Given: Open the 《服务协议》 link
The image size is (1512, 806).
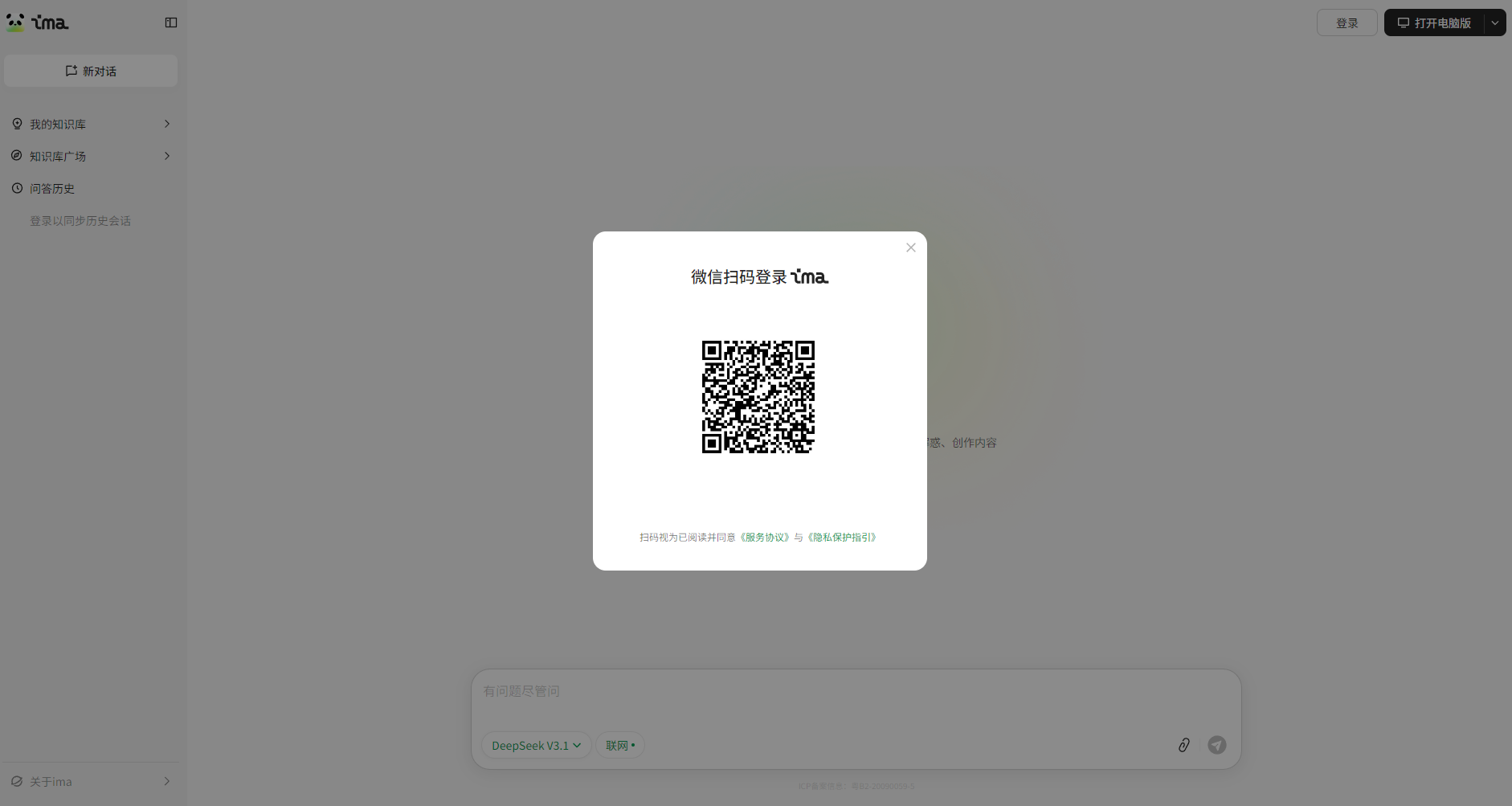Looking at the screenshot, I should click(765, 538).
